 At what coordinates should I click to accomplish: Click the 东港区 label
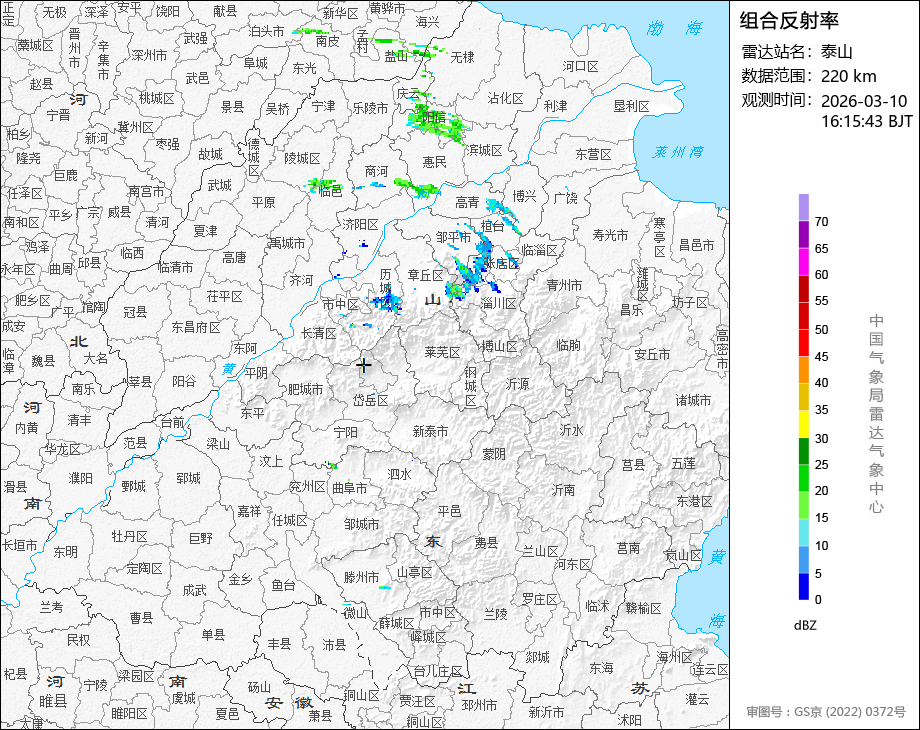(x=694, y=502)
